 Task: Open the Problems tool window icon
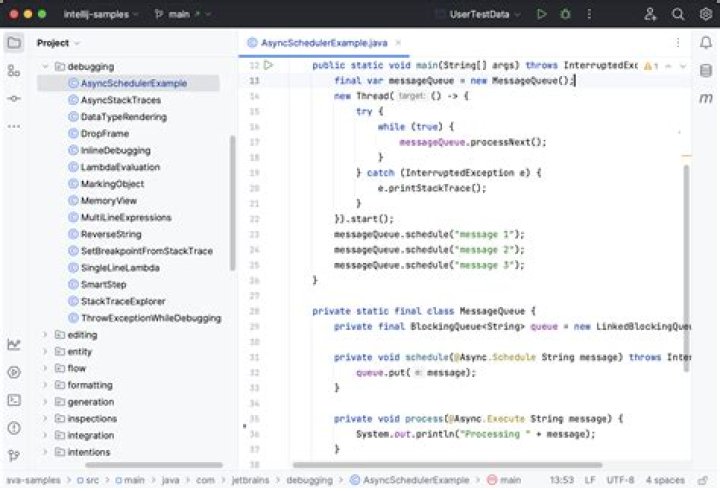point(14,428)
